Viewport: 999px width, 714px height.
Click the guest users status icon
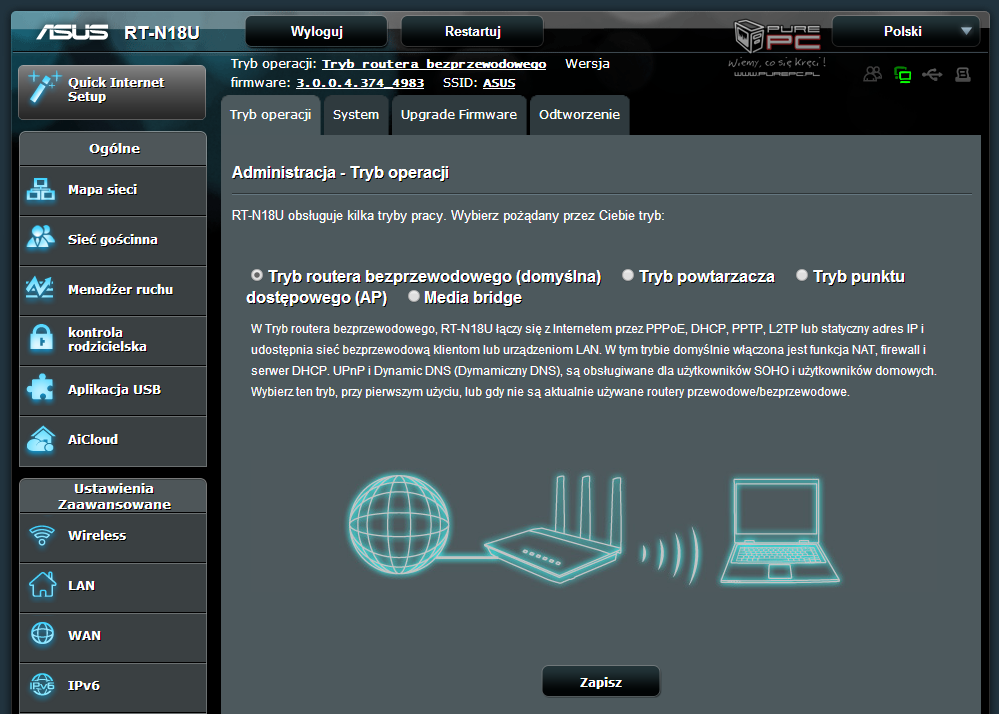(x=872, y=75)
